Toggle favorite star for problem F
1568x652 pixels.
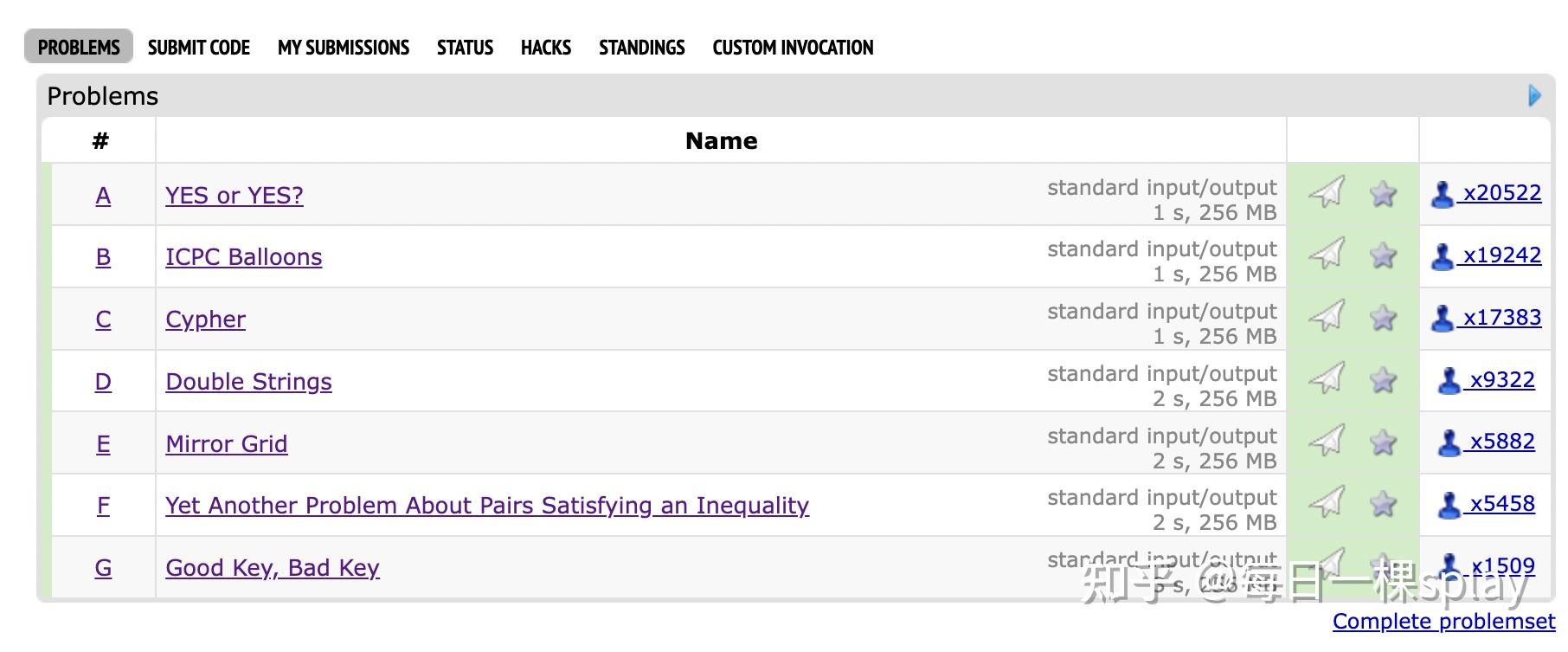coord(1383,504)
